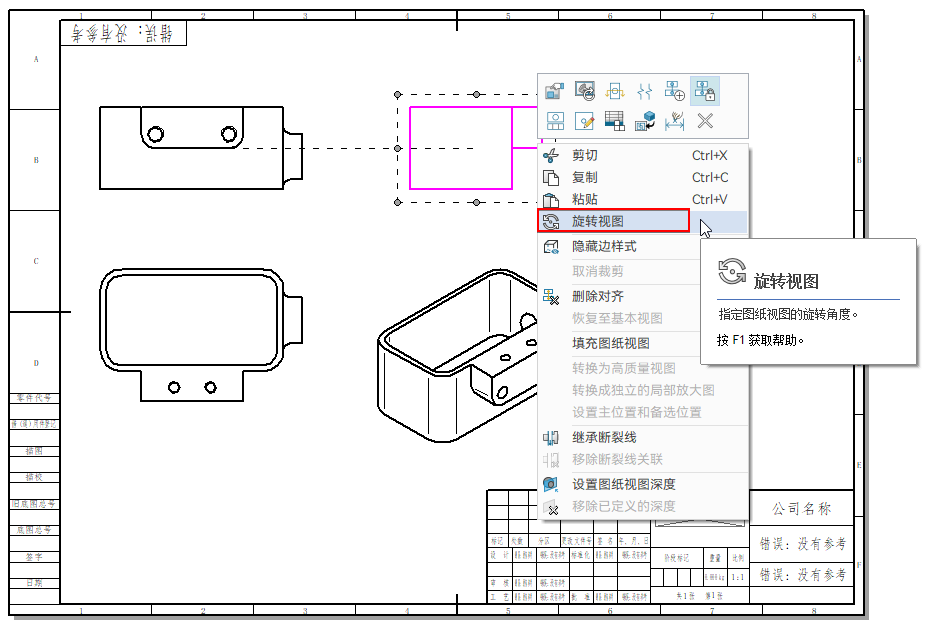Click the create alignment icon with plus sign
This screenshot has width=925, height=626.
675,92
